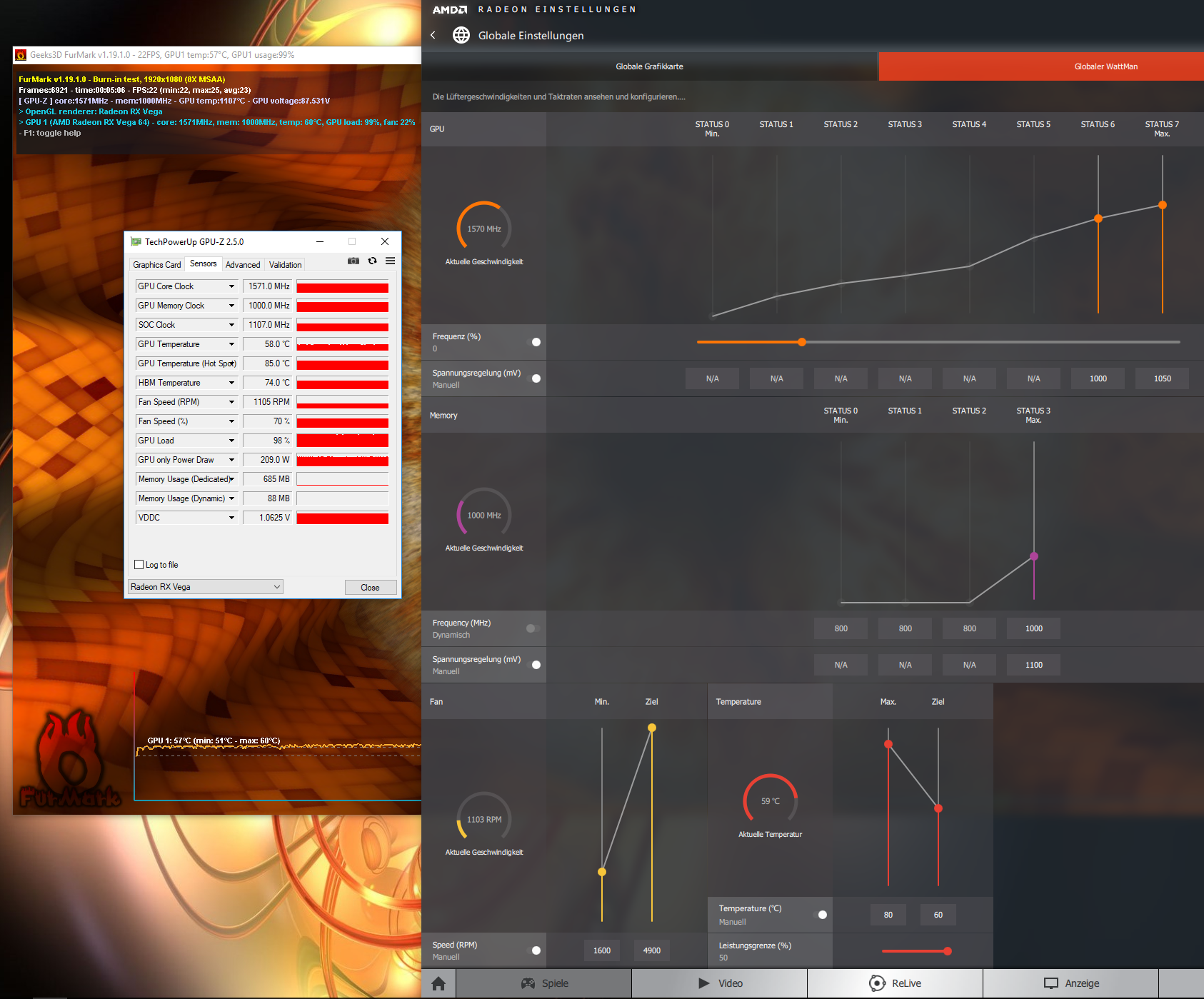Open the VDDC sensor dropdown
The image size is (1204, 999).
231,518
